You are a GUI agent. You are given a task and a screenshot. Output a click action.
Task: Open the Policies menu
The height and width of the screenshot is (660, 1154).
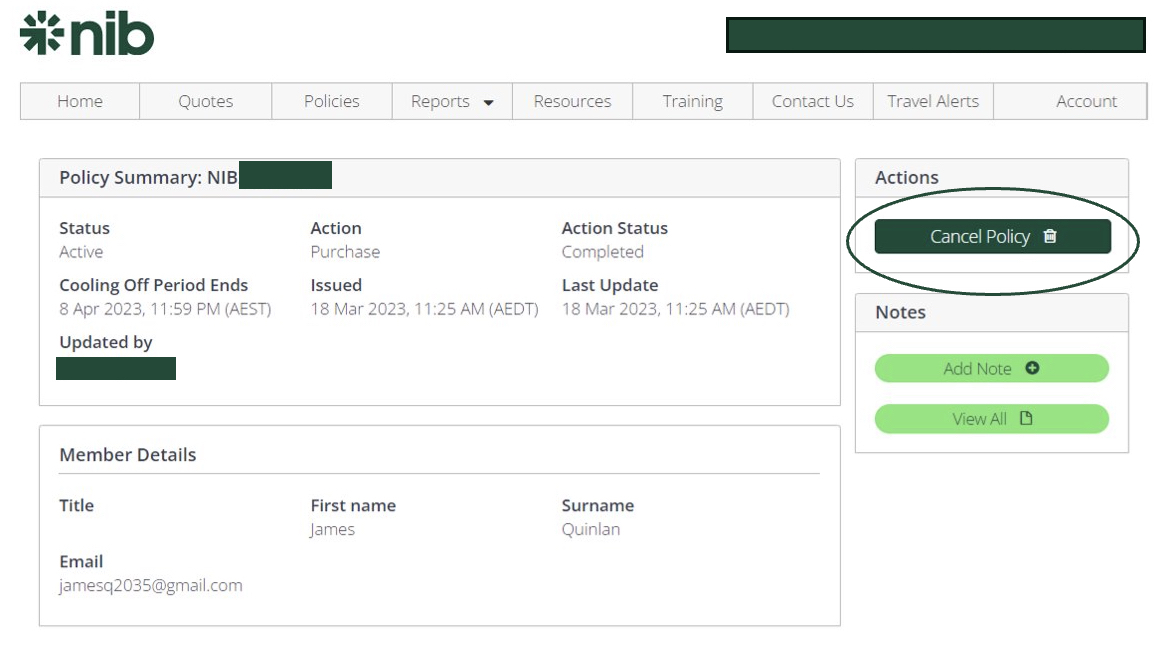pos(332,101)
